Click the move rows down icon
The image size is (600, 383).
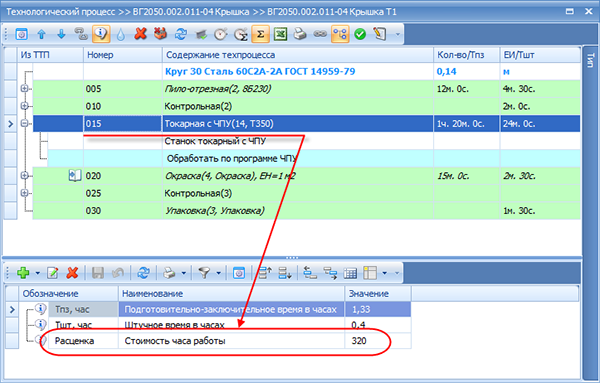pos(285,273)
